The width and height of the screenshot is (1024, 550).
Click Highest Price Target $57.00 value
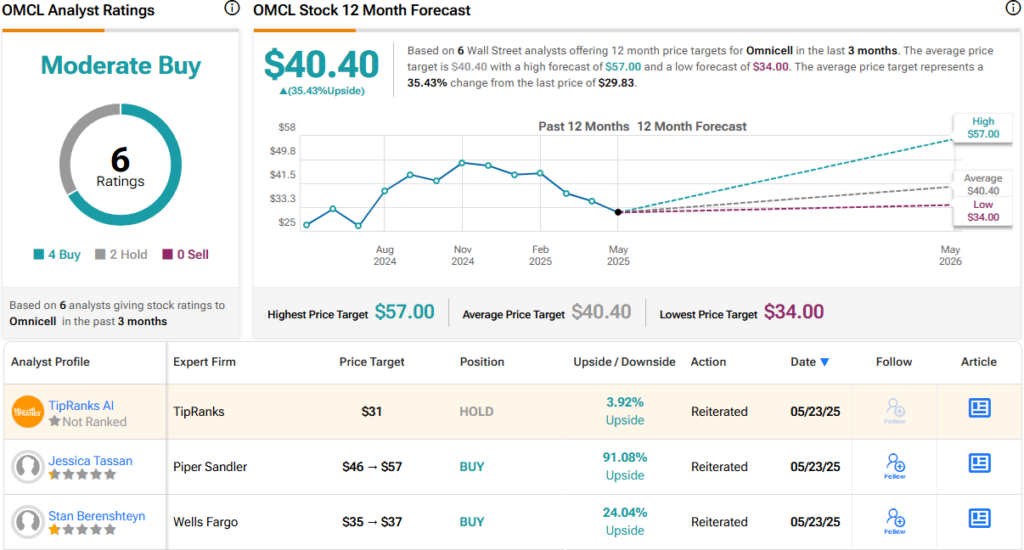[x=404, y=312]
